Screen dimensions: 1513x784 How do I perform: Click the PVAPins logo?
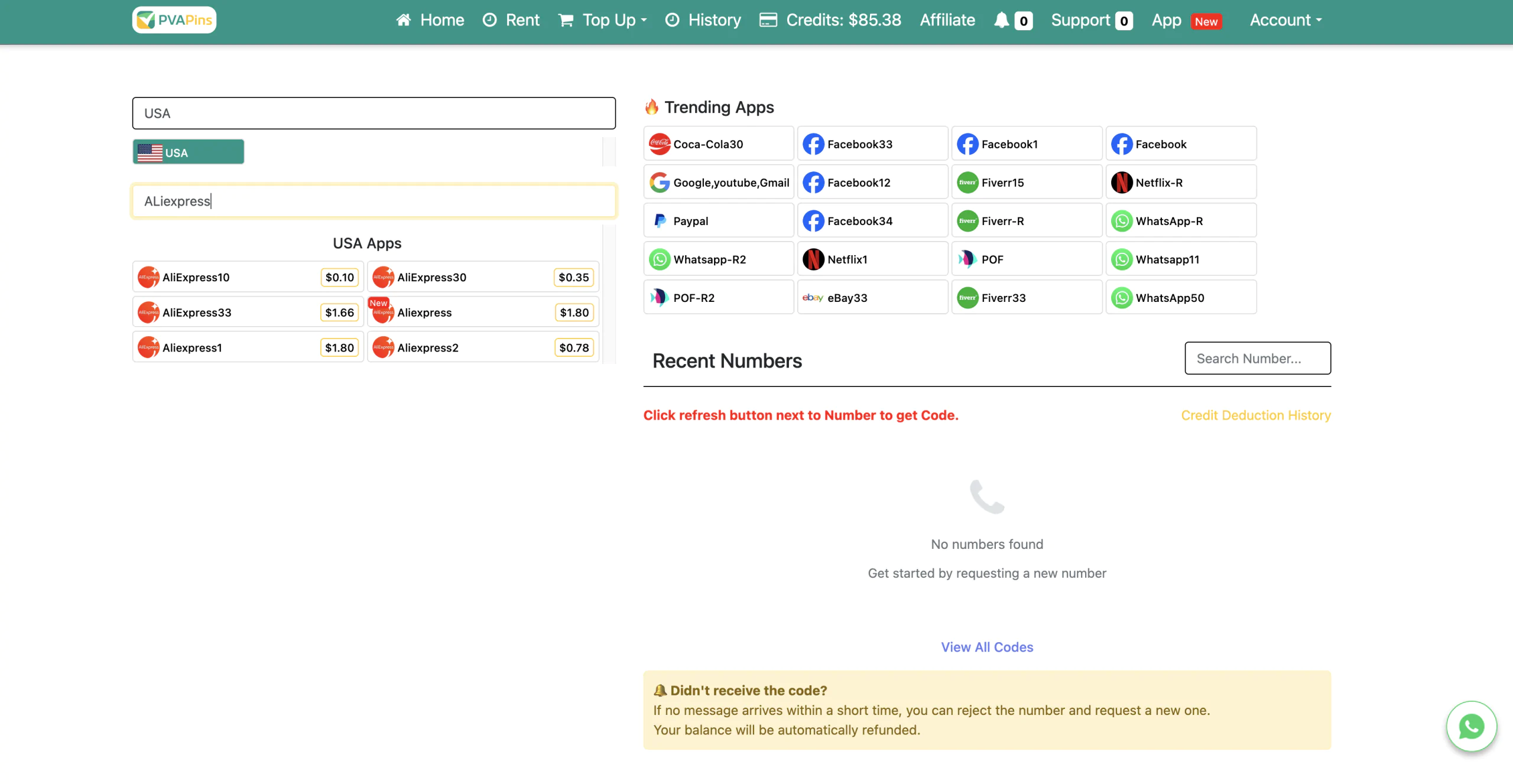click(x=174, y=20)
